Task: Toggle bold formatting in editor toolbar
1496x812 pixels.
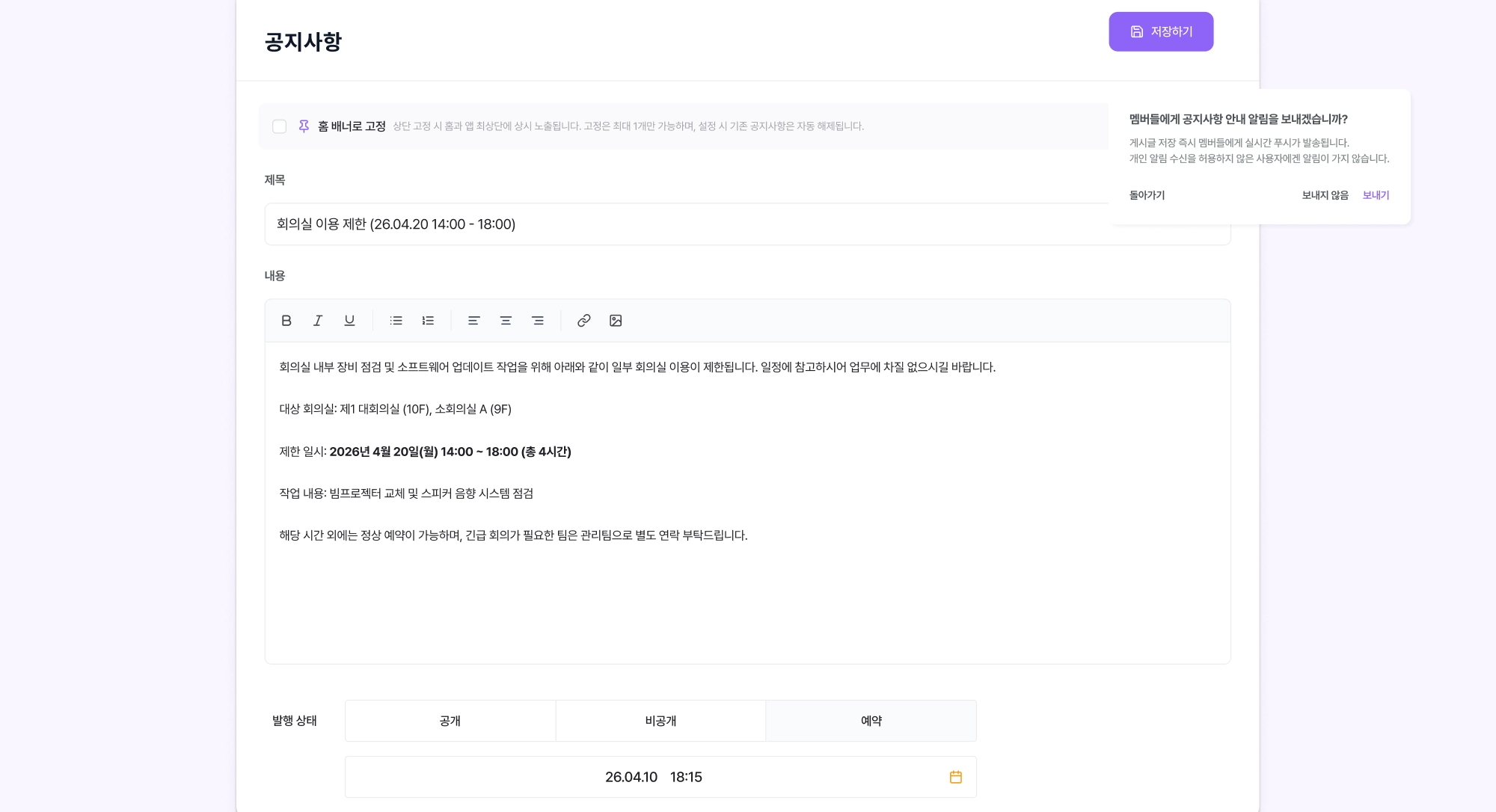Action: (286, 321)
